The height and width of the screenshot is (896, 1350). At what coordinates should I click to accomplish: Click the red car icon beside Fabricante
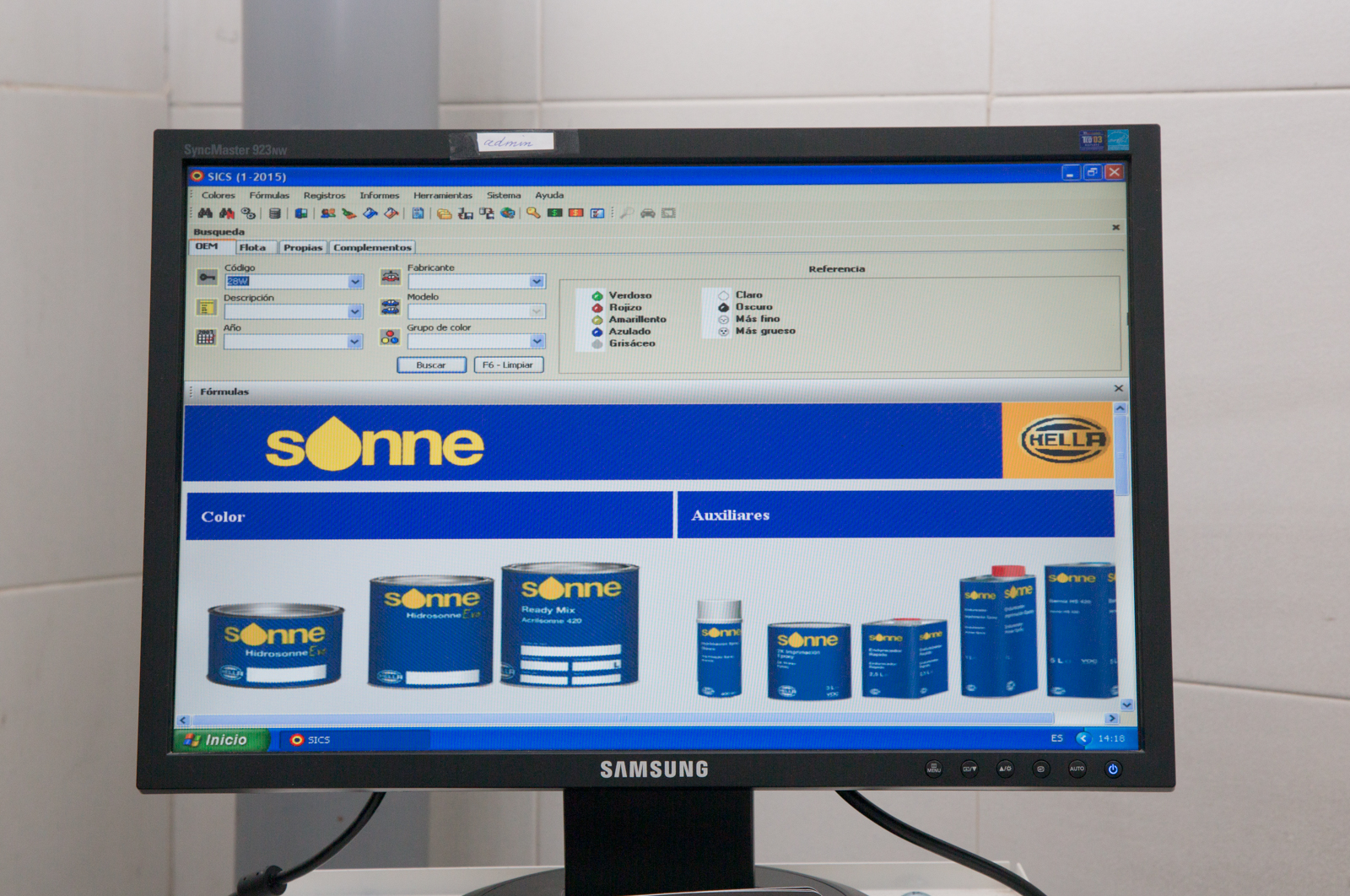[x=390, y=277]
